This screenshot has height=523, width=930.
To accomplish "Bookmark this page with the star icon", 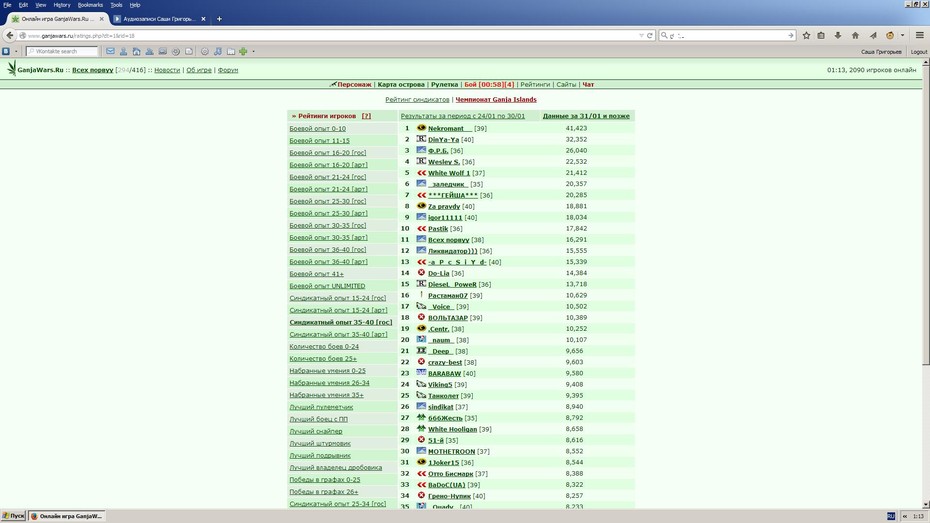I will click(x=806, y=36).
